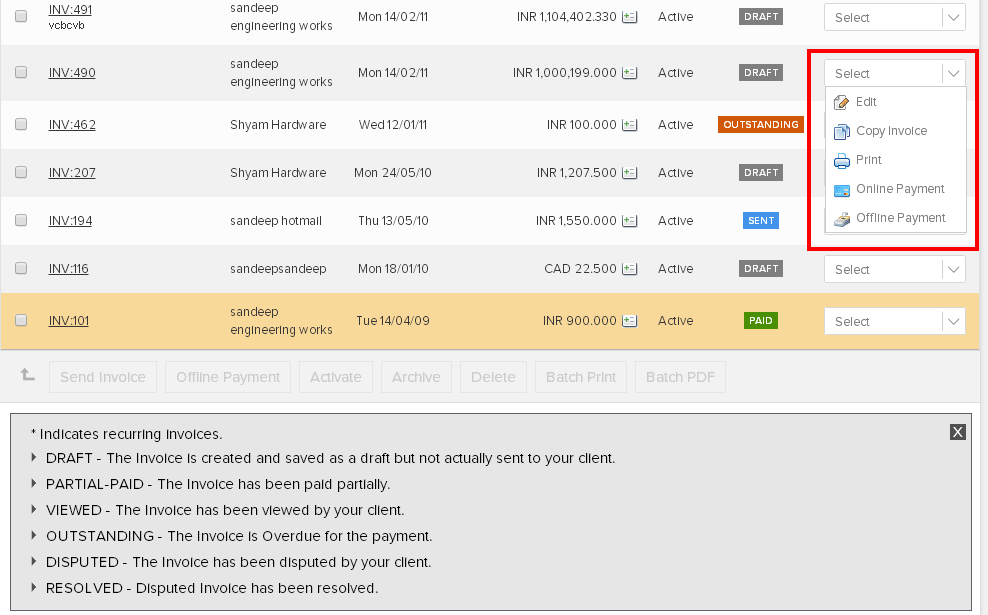988x615 pixels.
Task: Open the Select dropdown for INV:116
Action: tap(894, 269)
